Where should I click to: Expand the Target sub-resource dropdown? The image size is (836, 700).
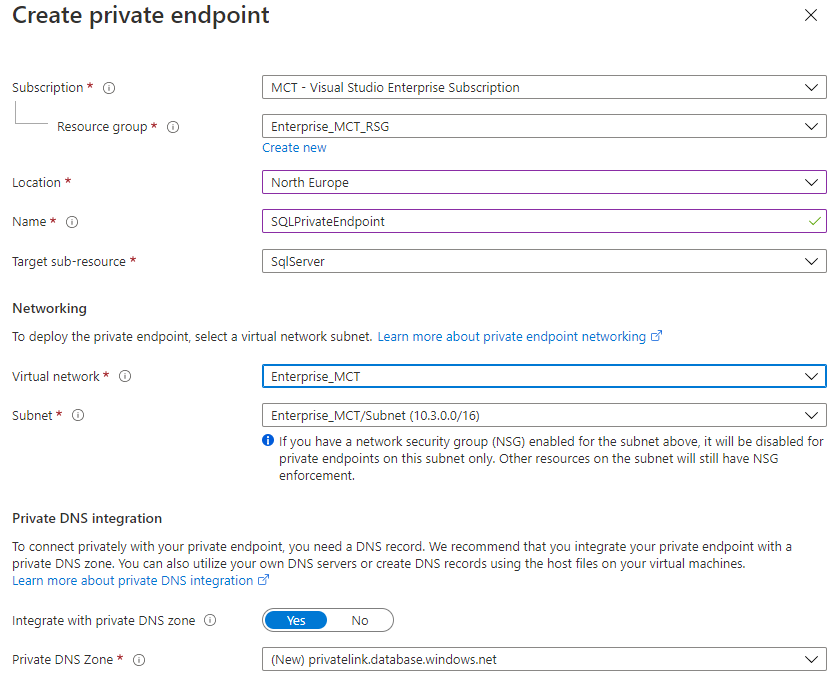543,261
